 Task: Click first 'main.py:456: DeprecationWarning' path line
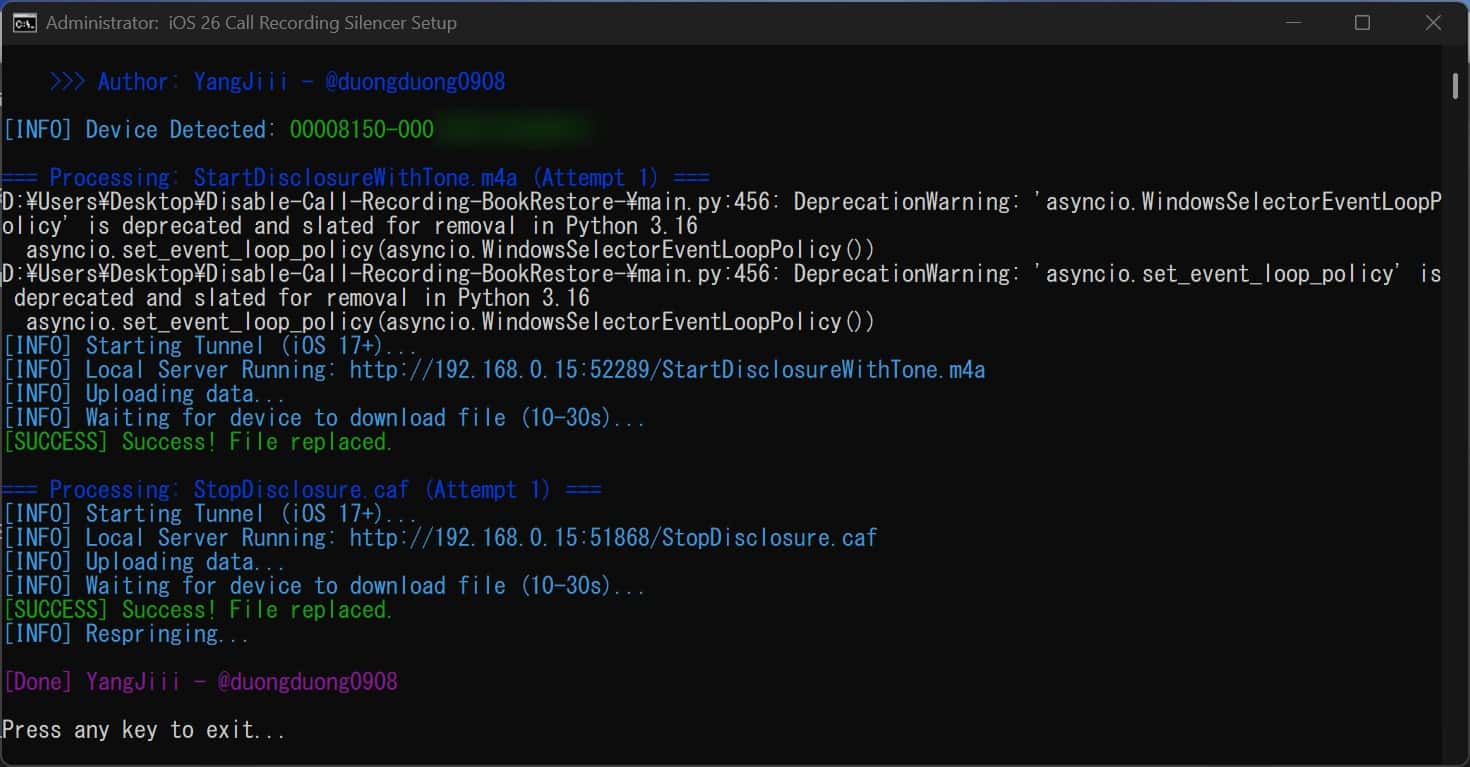[722, 202]
